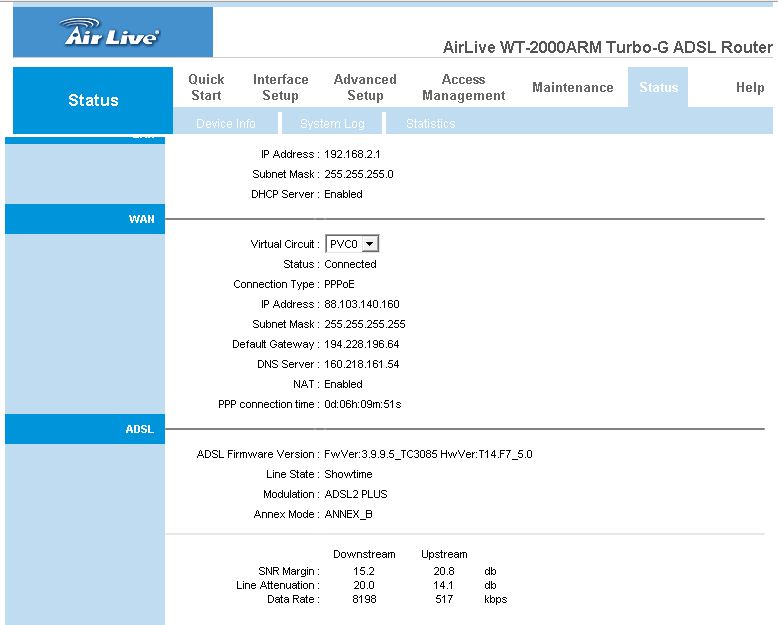Click the ADSL2 PLUS modulation value

pos(356,494)
